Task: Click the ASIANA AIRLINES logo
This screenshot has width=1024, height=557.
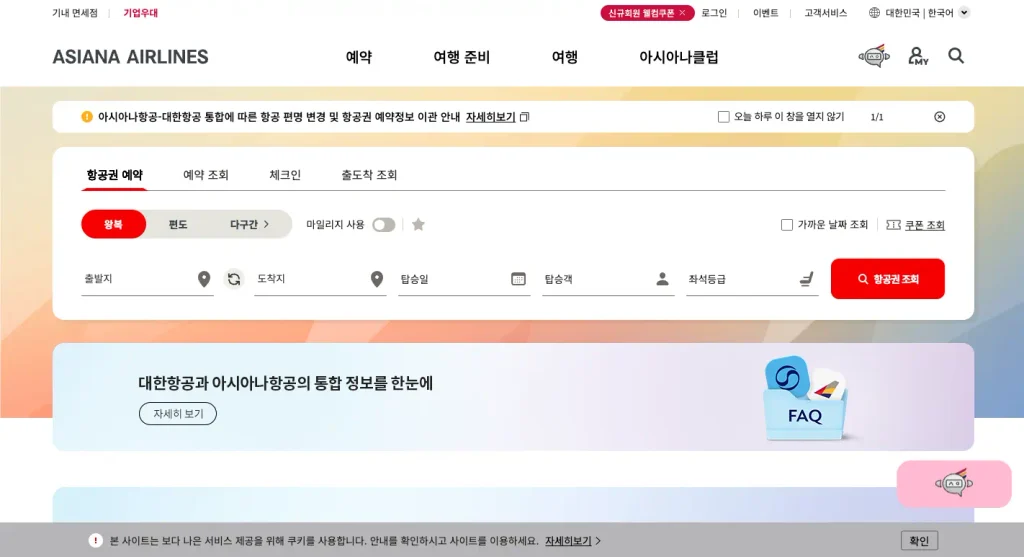Action: click(x=131, y=57)
